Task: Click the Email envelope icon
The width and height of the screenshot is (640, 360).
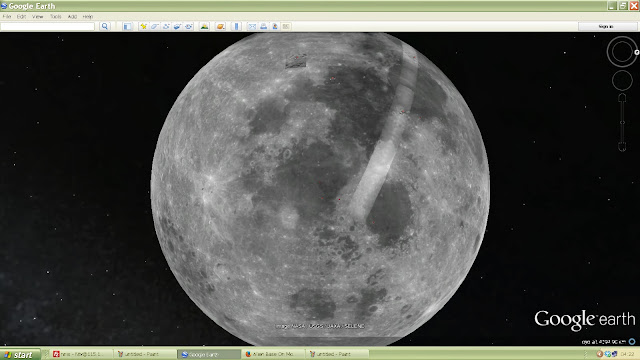Action: point(252,27)
